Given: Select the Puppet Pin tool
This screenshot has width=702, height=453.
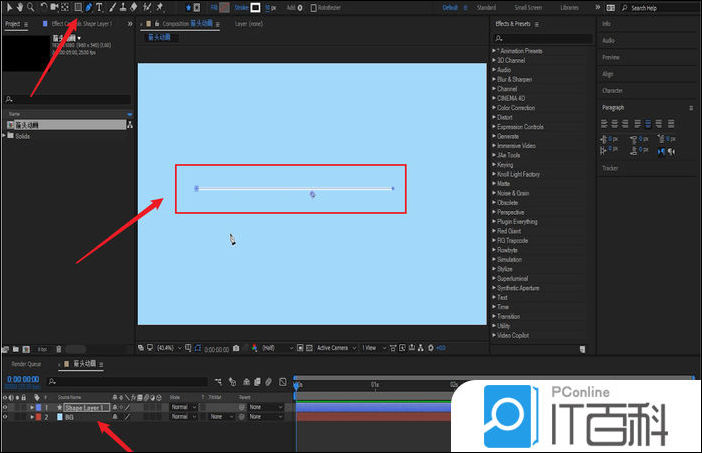Looking at the screenshot, I should point(160,7).
